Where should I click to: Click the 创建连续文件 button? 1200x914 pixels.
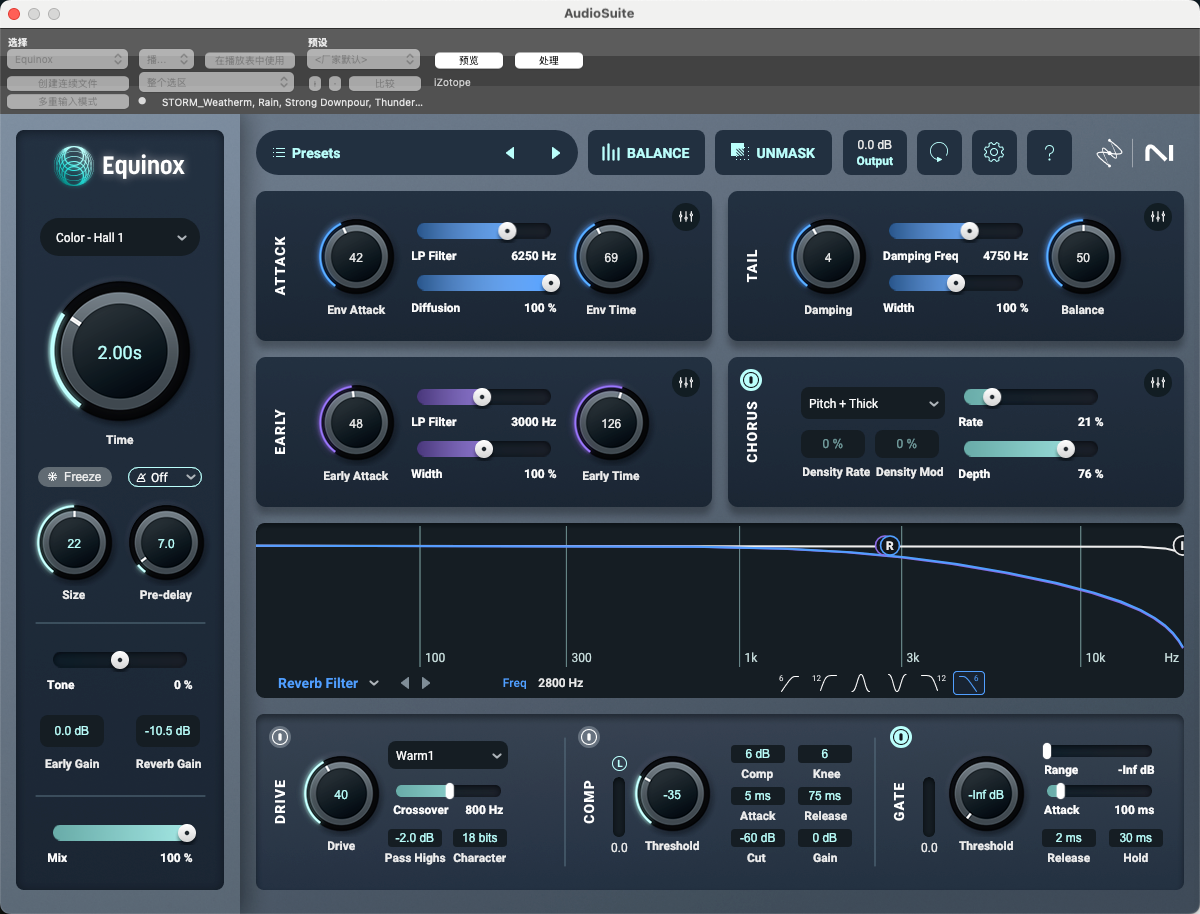click(68, 84)
